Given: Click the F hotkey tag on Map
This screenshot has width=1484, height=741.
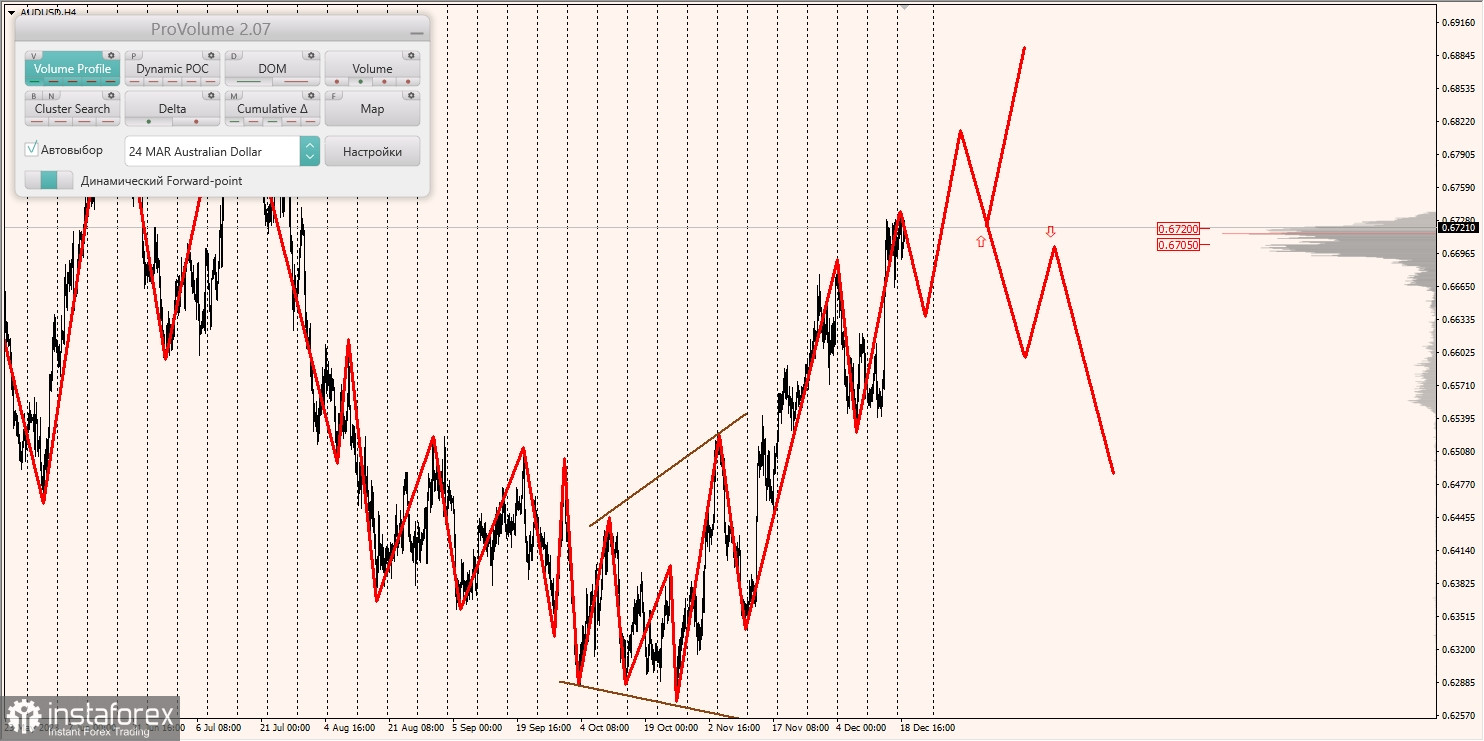Looking at the screenshot, I should pyautogui.click(x=334, y=96).
